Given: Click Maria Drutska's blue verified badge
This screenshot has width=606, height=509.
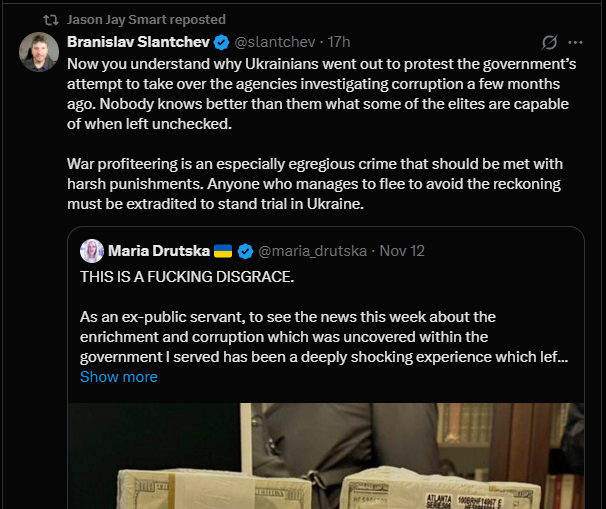Looking at the screenshot, I should coord(246,250).
